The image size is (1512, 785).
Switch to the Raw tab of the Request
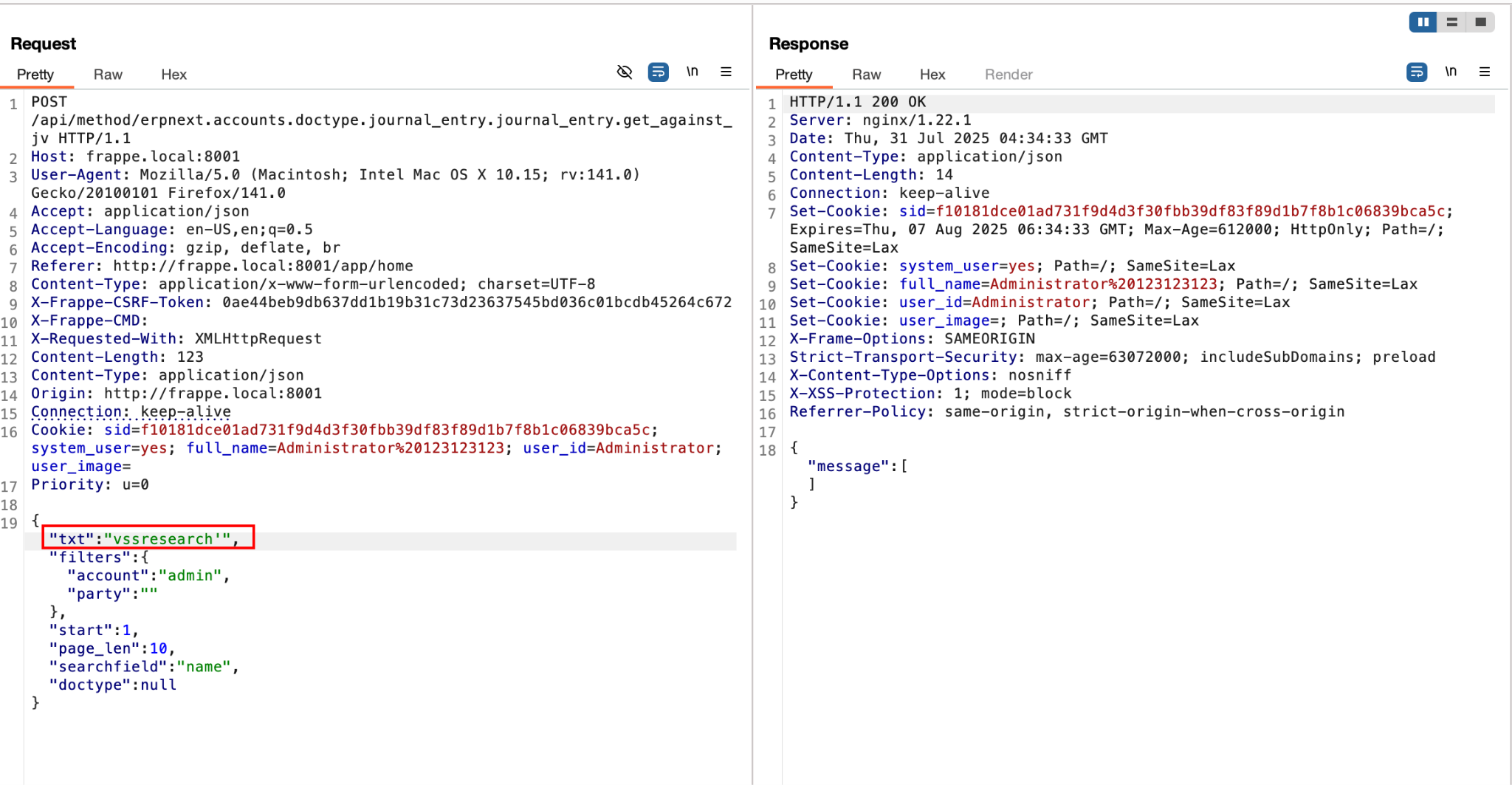[108, 74]
